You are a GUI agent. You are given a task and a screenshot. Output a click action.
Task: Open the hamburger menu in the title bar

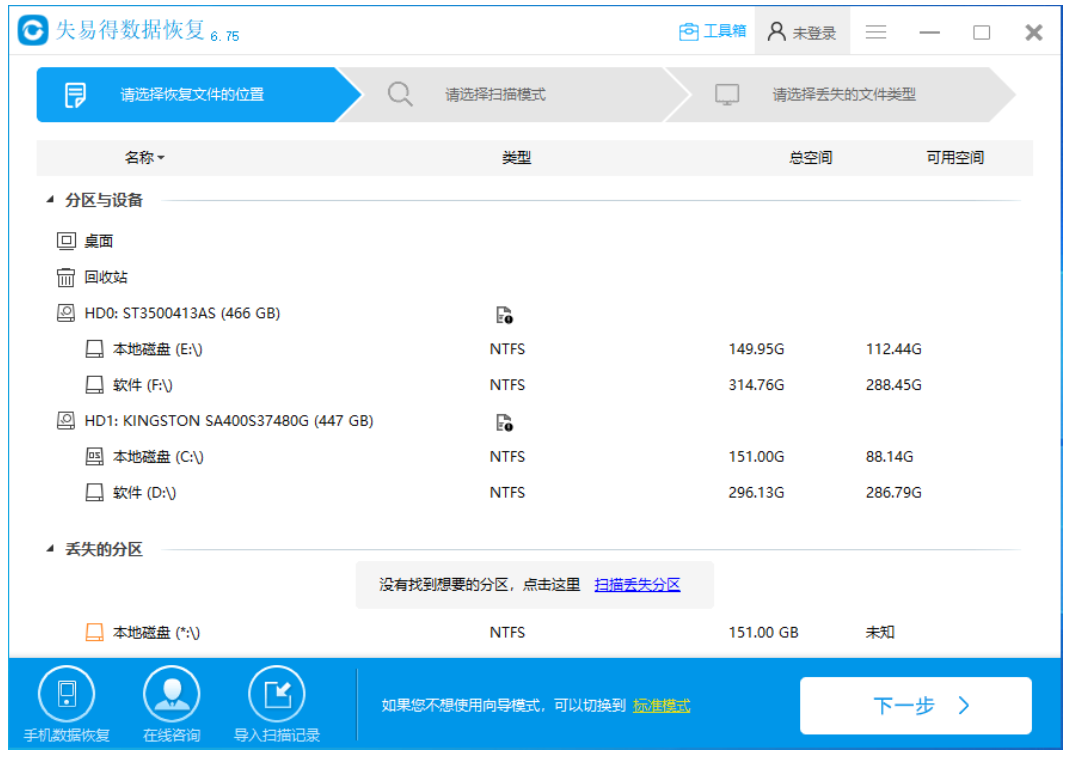tap(876, 31)
